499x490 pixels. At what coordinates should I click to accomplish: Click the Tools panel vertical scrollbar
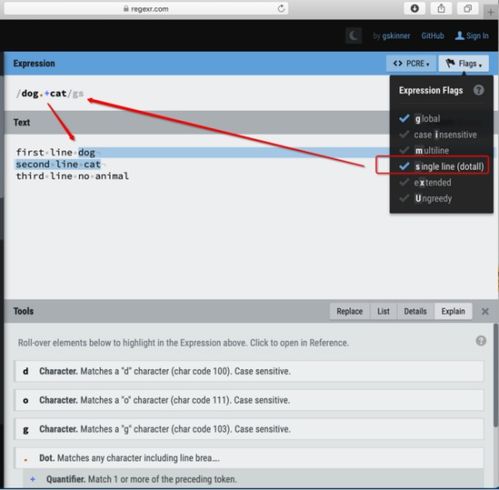tap(495, 374)
